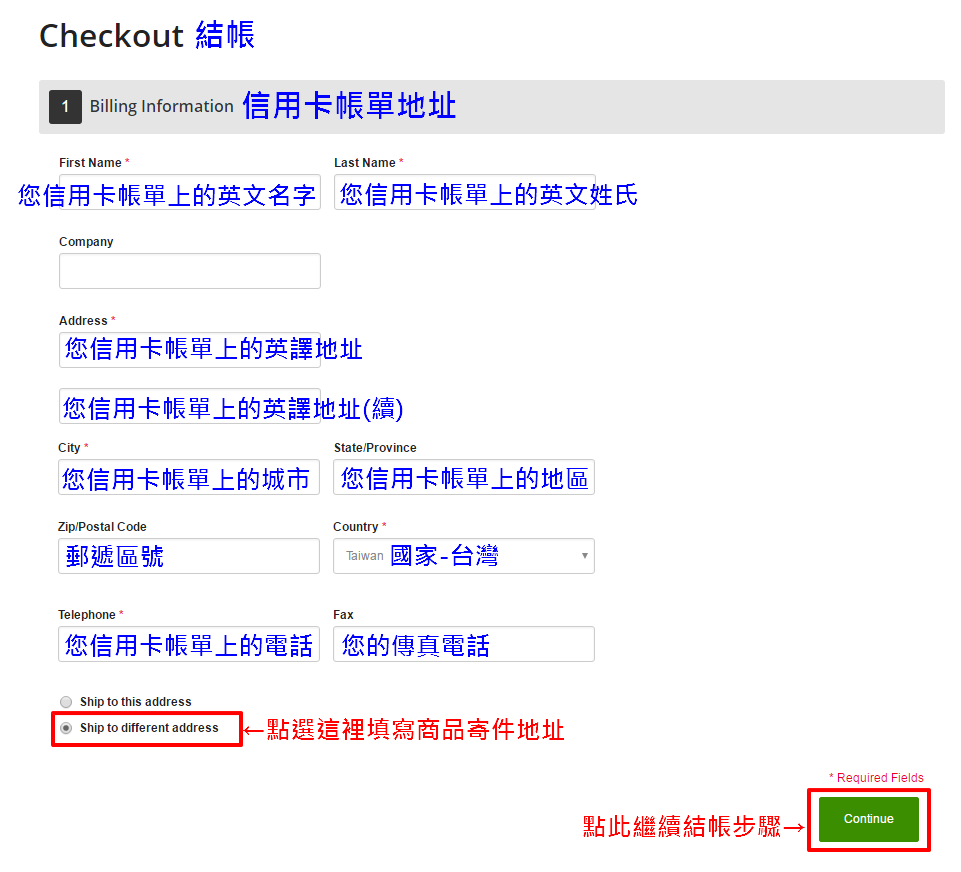
Task: Select the City input field
Action: tap(189, 477)
